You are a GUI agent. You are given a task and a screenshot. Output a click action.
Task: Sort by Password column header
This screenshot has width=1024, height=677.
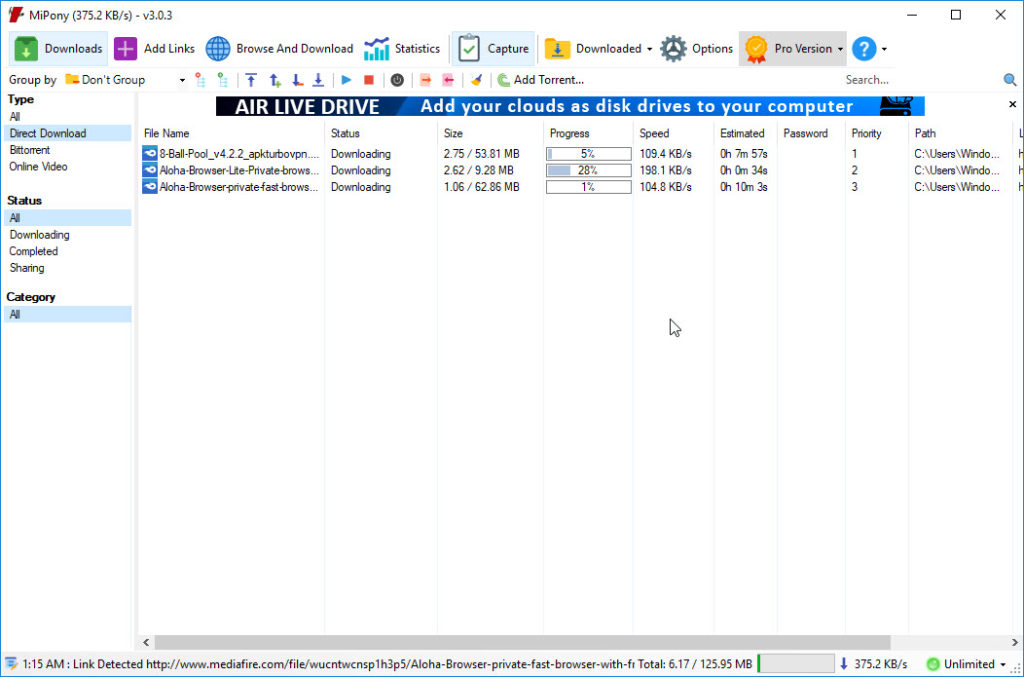(x=811, y=133)
